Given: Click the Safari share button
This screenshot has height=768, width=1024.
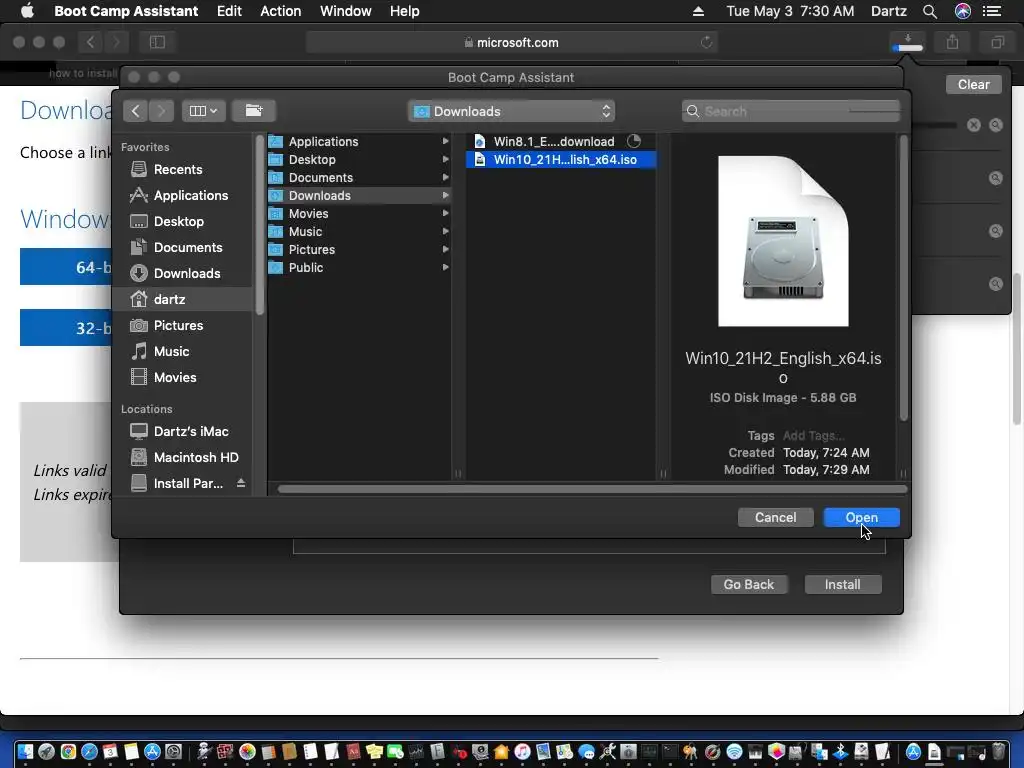Looking at the screenshot, I should click(x=952, y=42).
